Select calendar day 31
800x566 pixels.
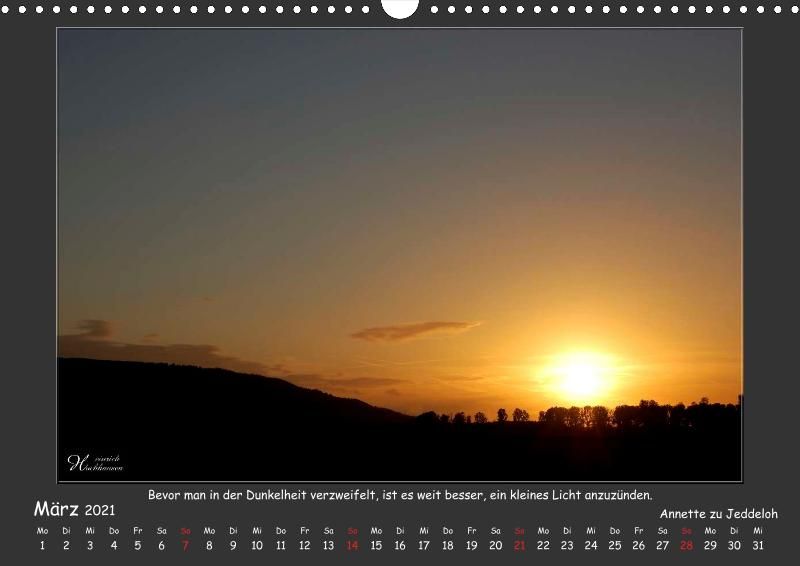pyautogui.click(x=758, y=546)
